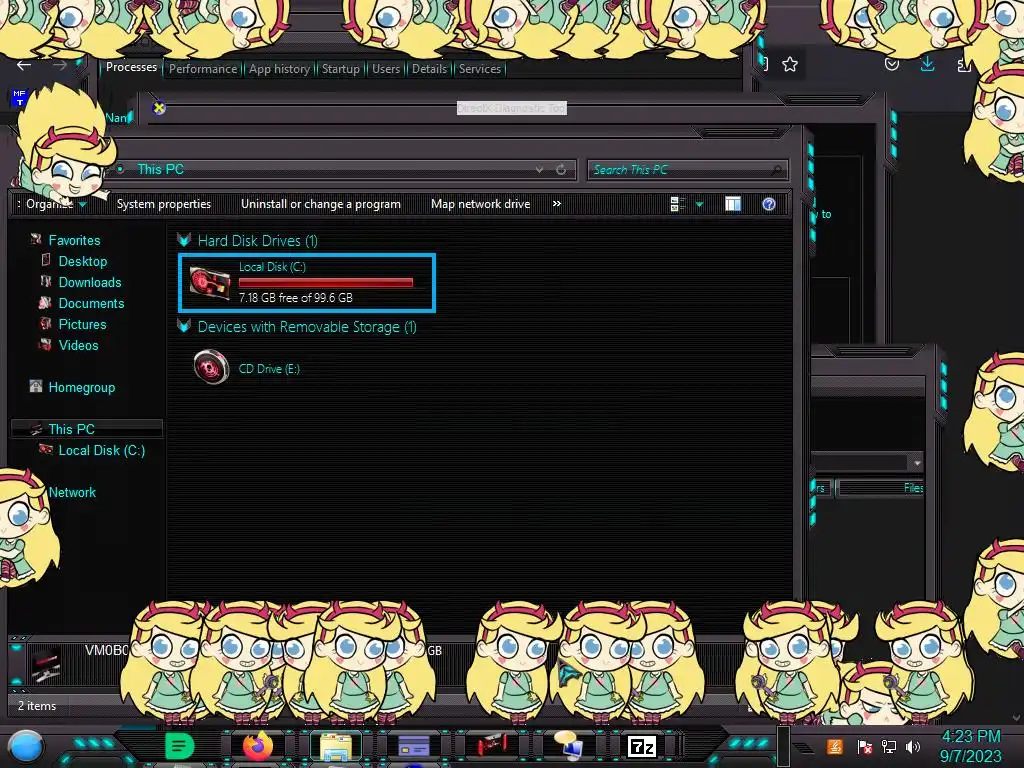Image resolution: width=1024 pixels, height=768 pixels.
Task: Open the browser downloads arrow icon
Action: 927,64
